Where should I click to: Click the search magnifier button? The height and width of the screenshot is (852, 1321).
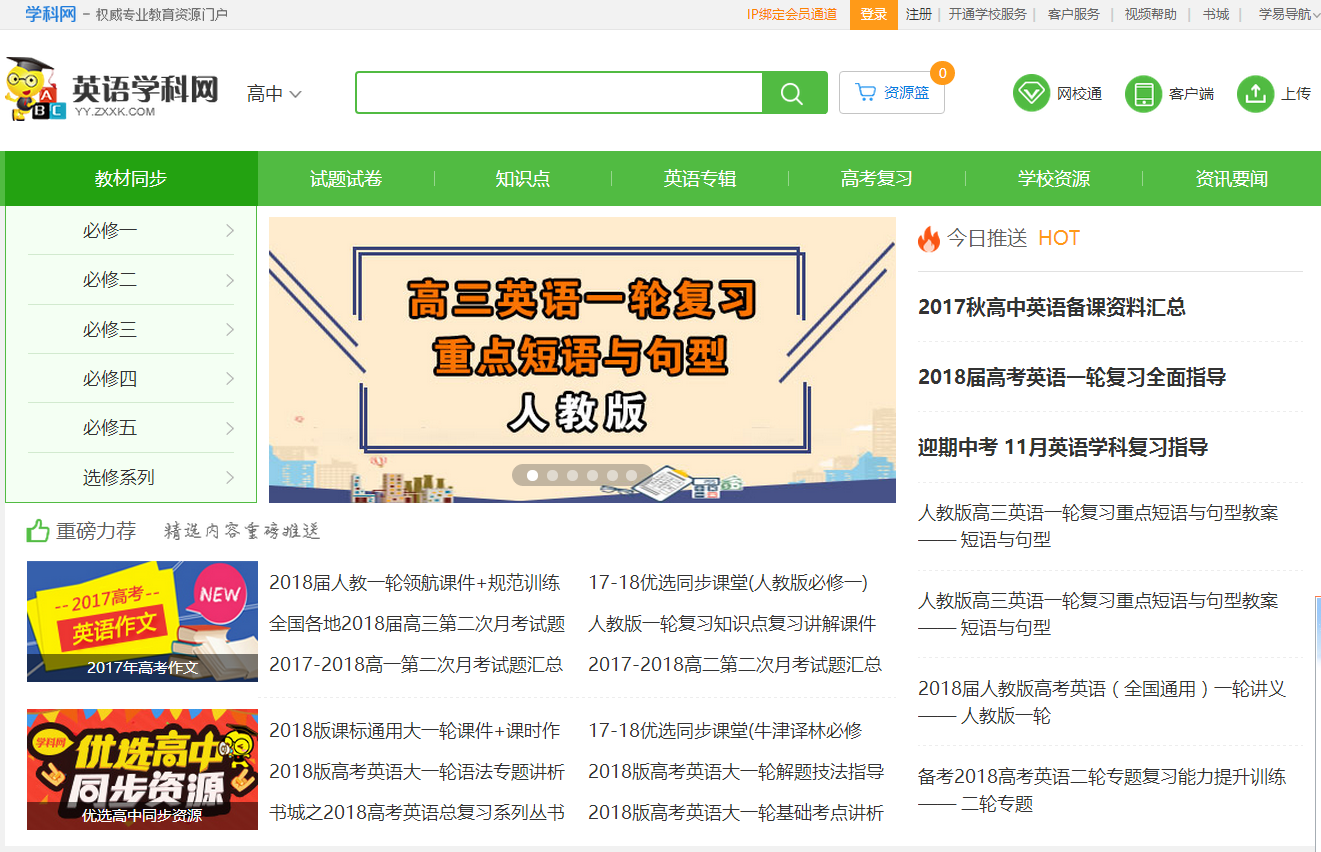pyautogui.click(x=794, y=93)
